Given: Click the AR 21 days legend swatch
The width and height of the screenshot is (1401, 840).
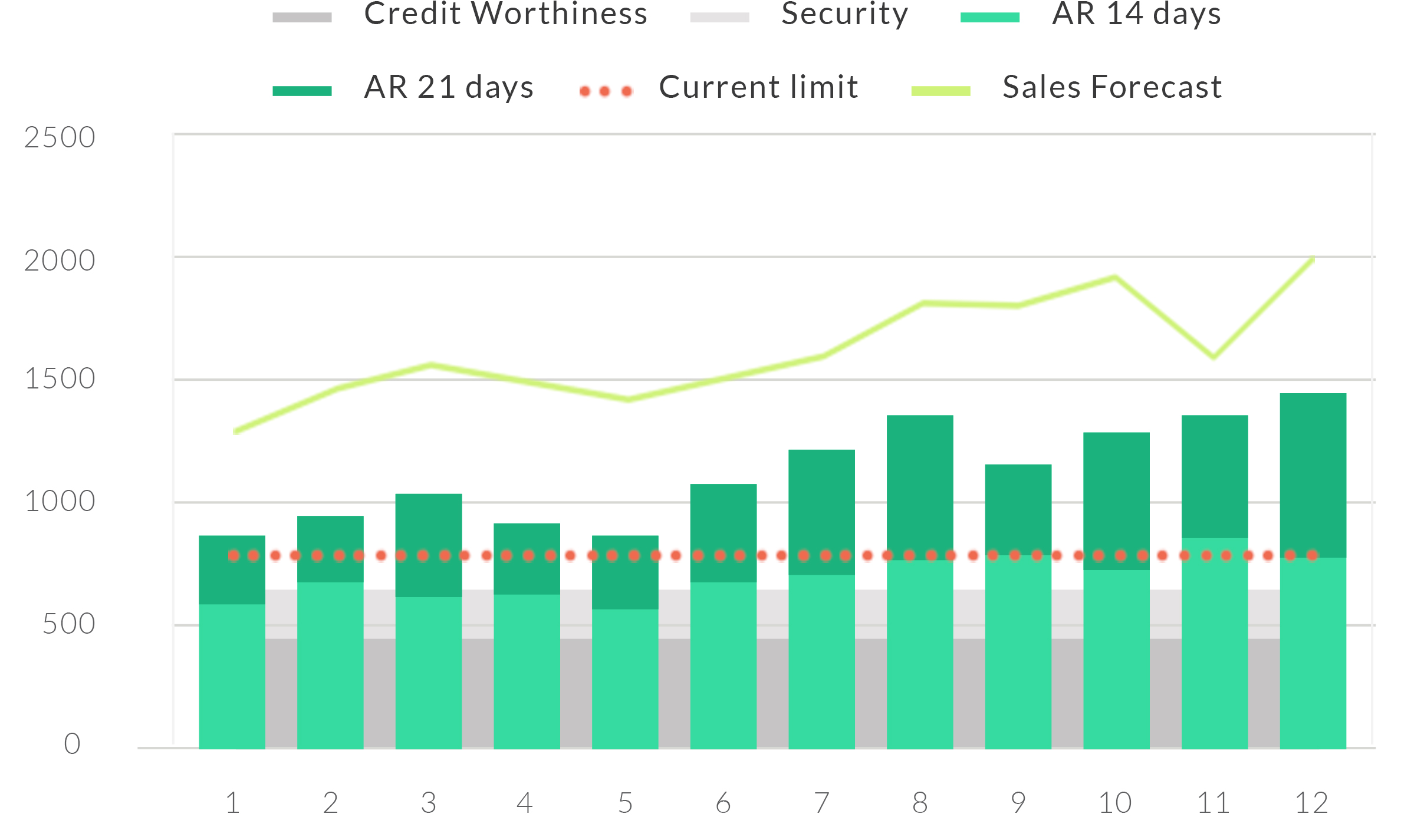Looking at the screenshot, I should [302, 91].
